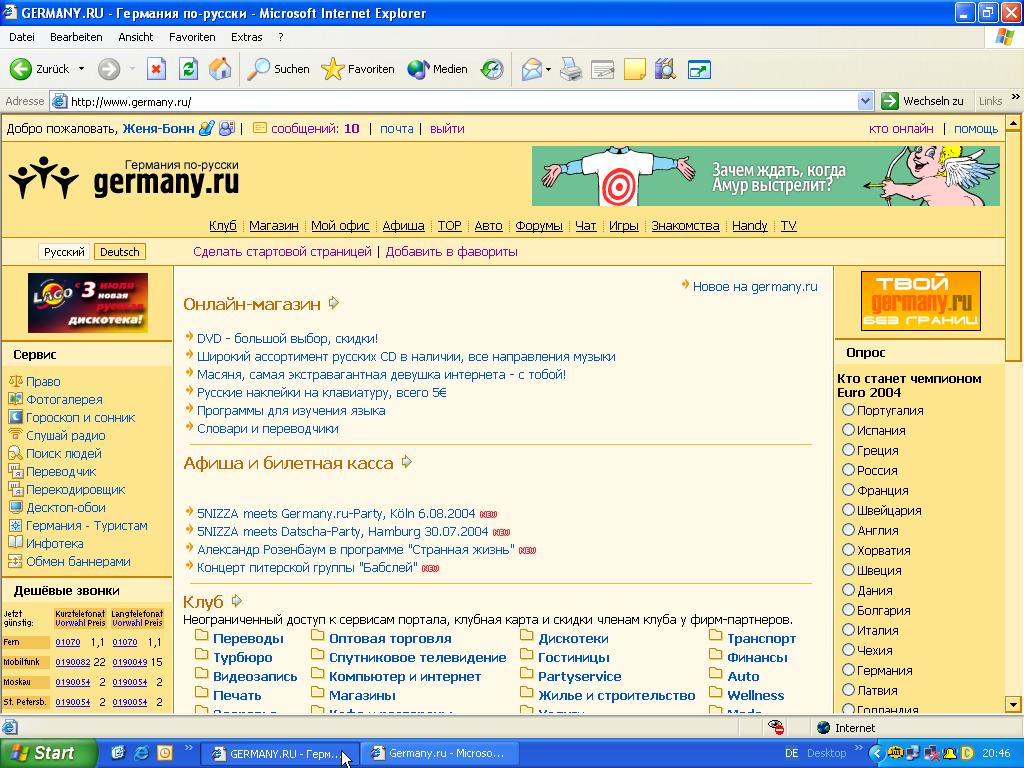Screen dimensions: 1024x768
Task: Open the Medien toolbar button
Action: click(437, 69)
